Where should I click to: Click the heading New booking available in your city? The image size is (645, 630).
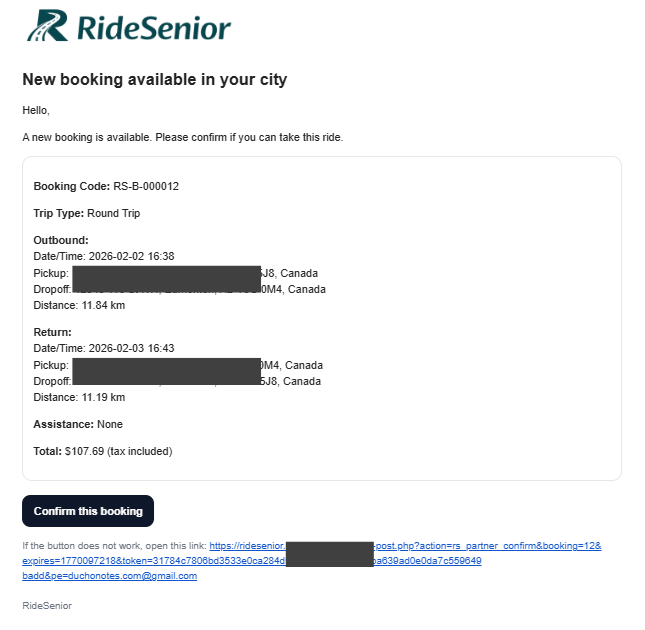point(155,79)
